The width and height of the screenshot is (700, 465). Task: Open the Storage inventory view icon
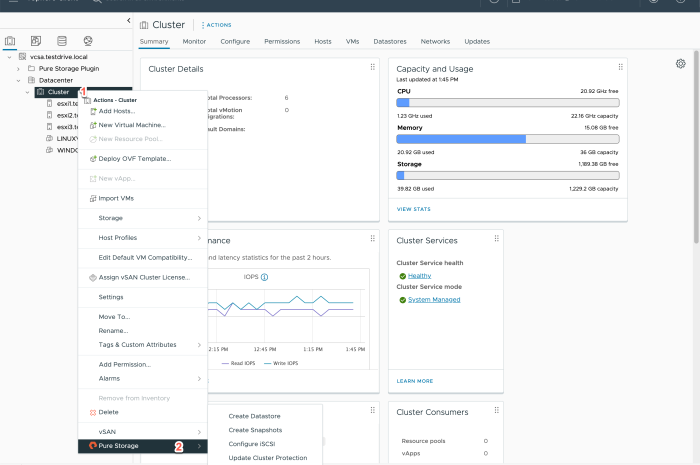(x=62, y=41)
